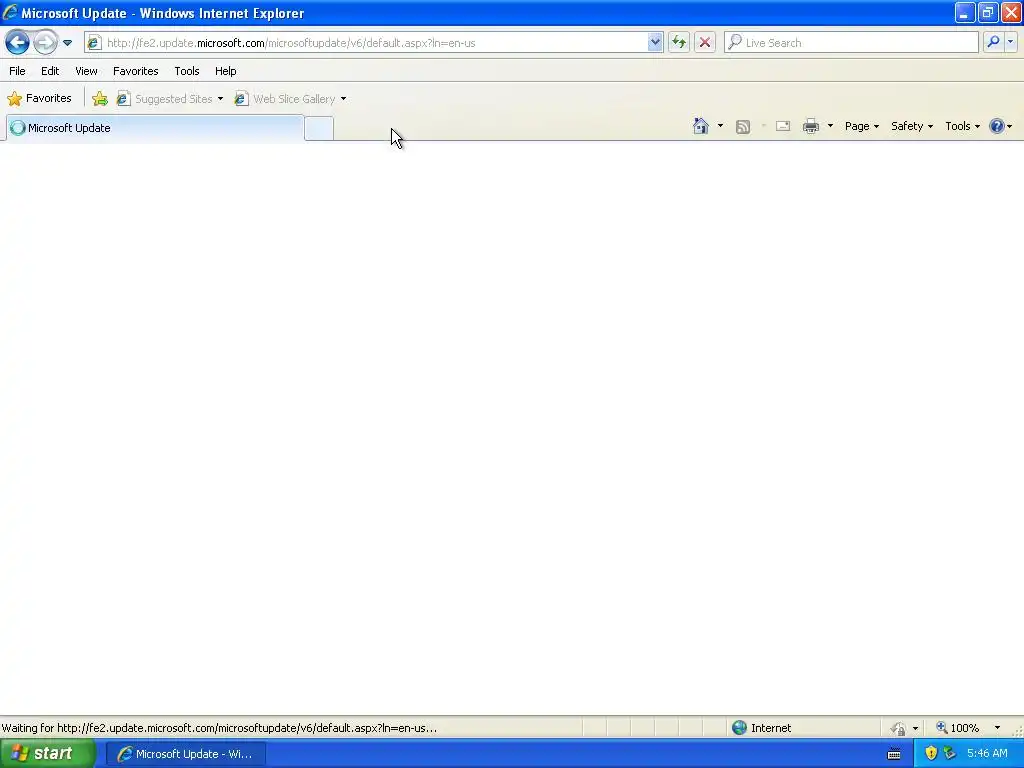1024x768 pixels.
Task: Click into the Live Search box
Action: tap(851, 43)
